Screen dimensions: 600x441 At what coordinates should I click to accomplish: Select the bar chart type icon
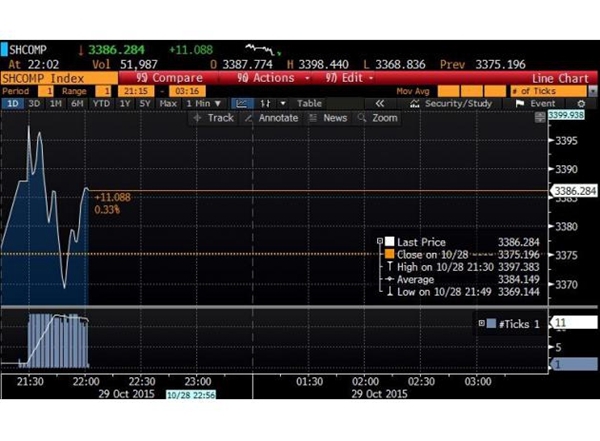(x=265, y=103)
